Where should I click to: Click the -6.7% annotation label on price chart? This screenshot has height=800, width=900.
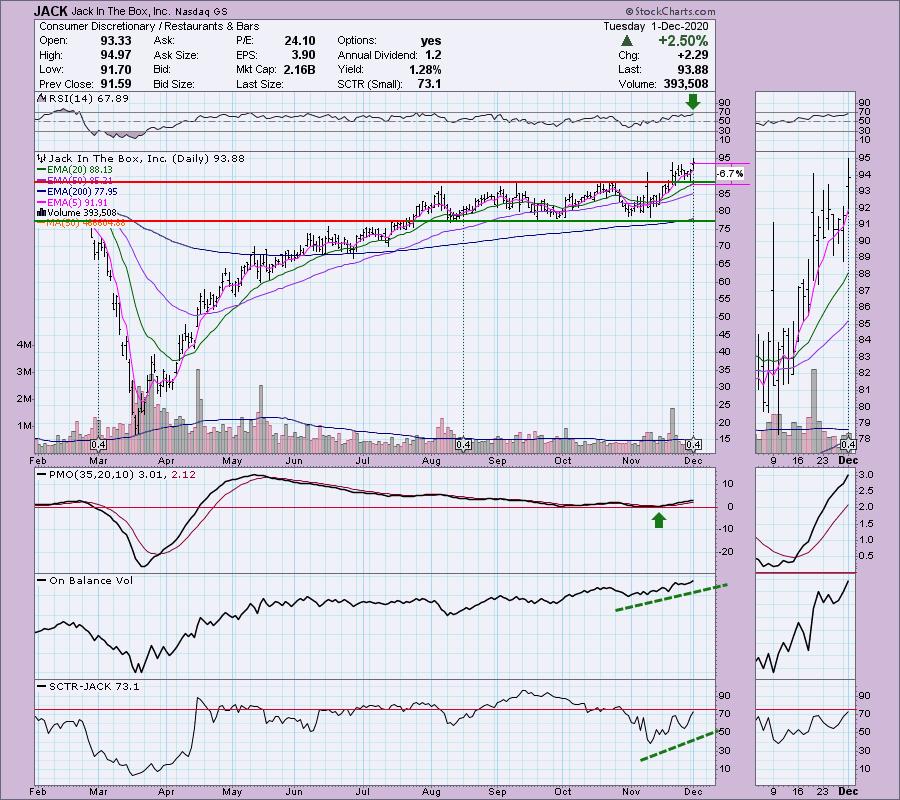pos(729,173)
